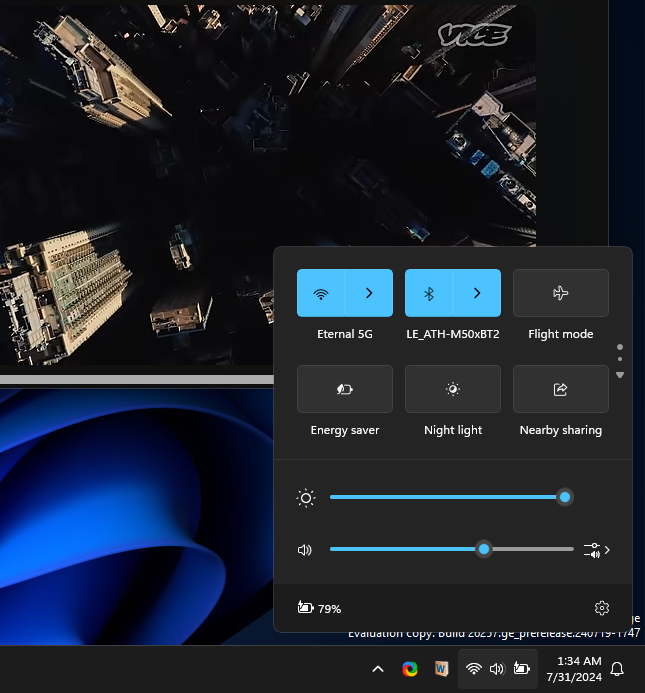The image size is (645, 693).
Task: Click the colorful round app icon in the tray
Action: point(410,669)
